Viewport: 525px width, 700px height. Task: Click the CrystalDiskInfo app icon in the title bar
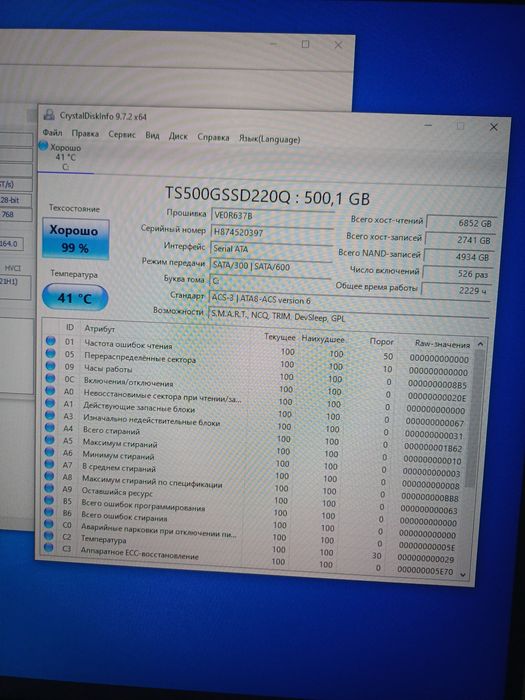click(49, 114)
